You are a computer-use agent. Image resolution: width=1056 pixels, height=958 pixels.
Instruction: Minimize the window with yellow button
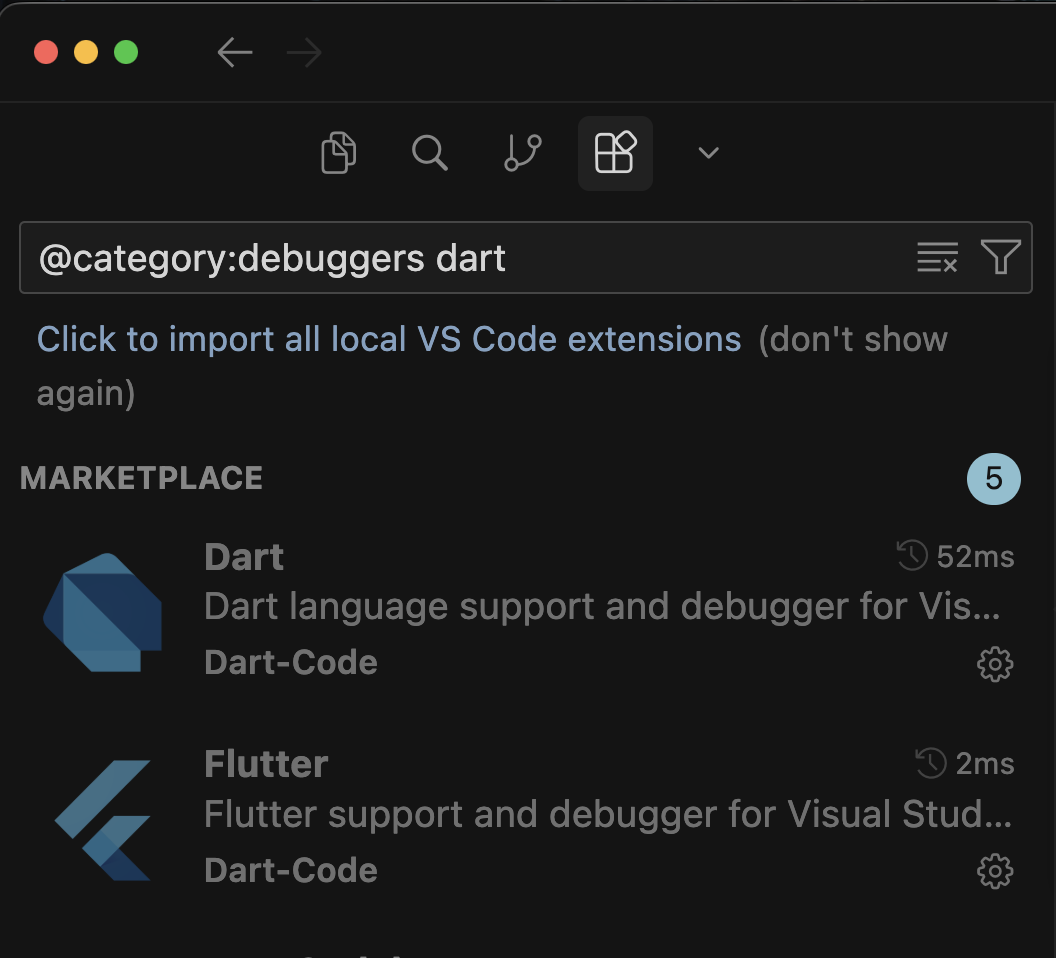86,52
